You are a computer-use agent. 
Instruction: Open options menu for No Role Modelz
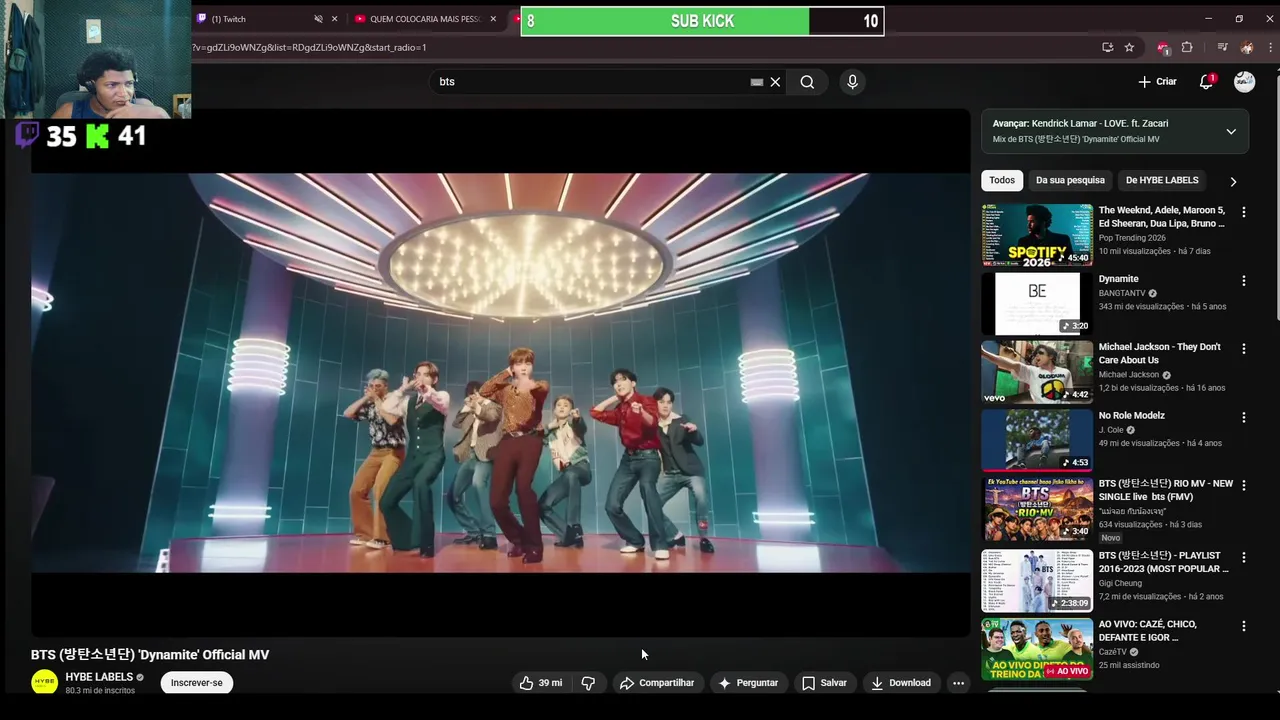(x=1244, y=417)
